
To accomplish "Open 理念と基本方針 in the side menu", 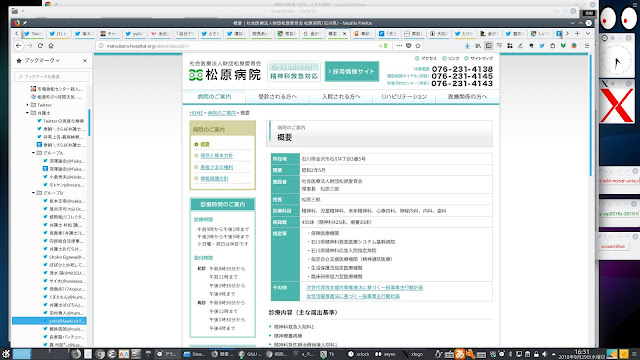I will pos(216,156).
